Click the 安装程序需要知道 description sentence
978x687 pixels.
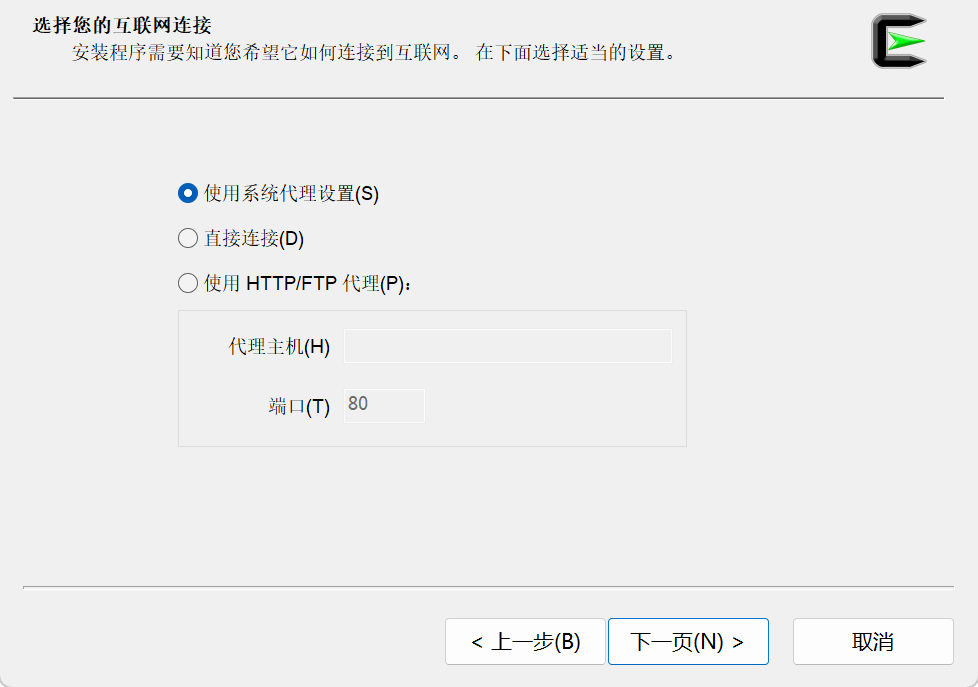268,52
